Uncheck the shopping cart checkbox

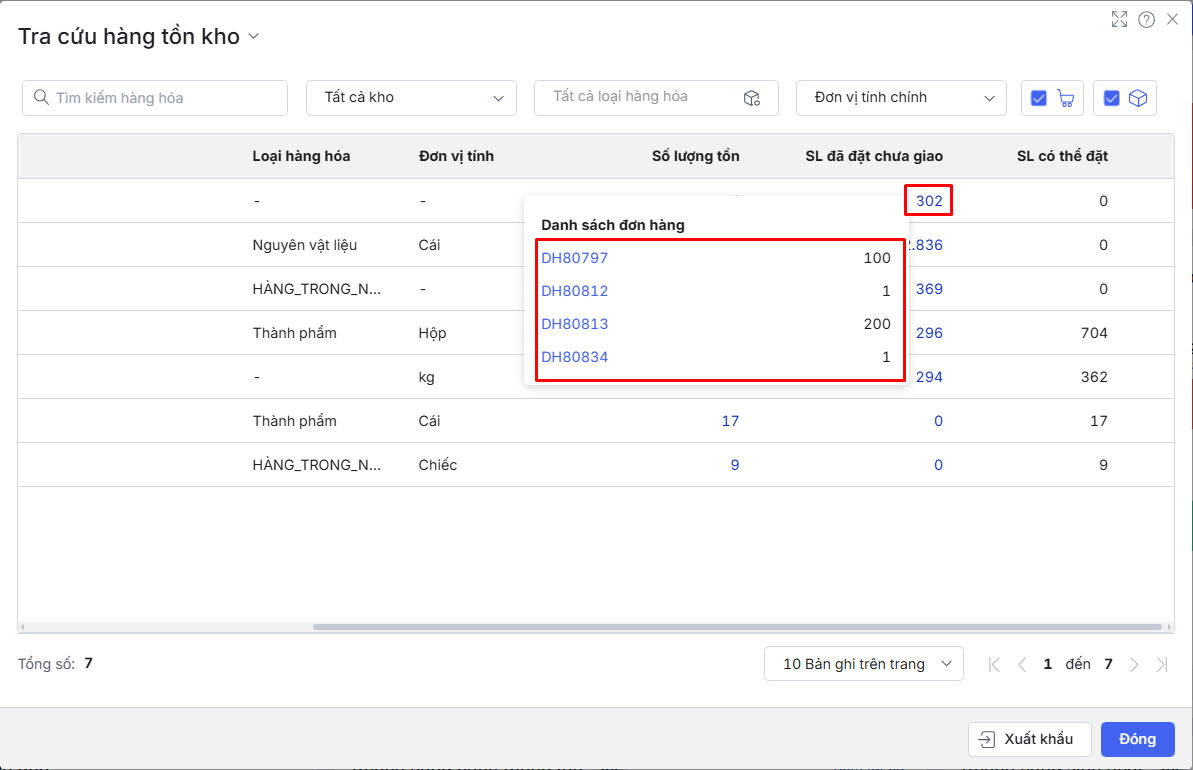[1039, 98]
